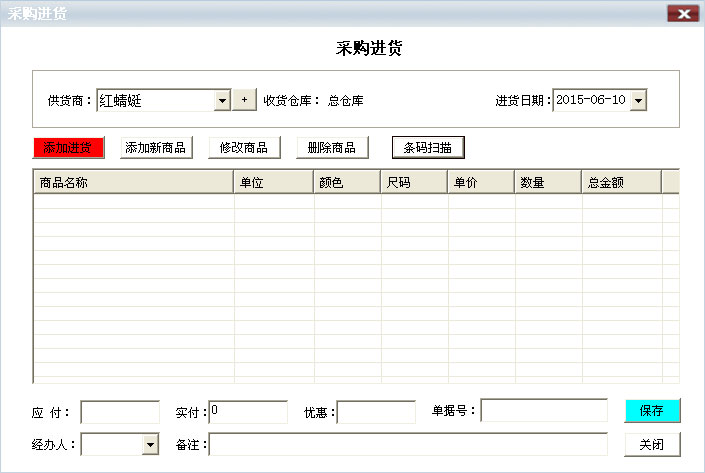The image size is (705, 473).
Task: Focus the 备注 remarks input field
Action: click(x=408, y=445)
